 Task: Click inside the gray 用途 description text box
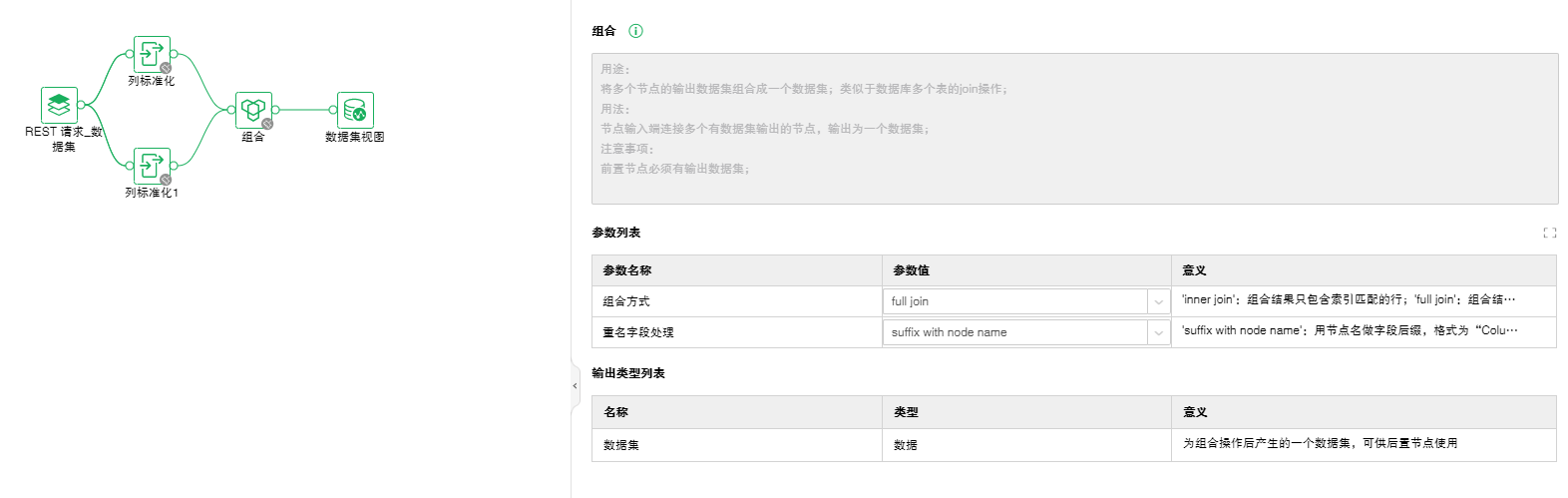[x=1073, y=129]
